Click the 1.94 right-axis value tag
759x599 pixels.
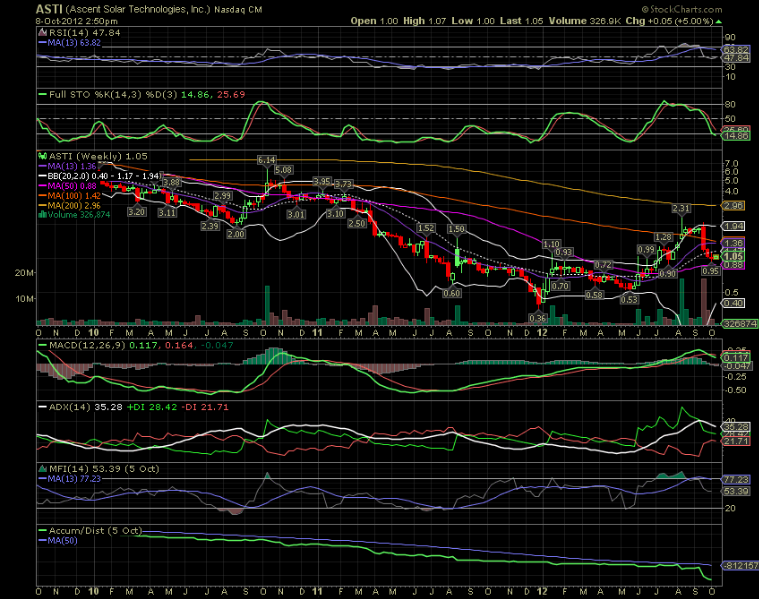coord(733,226)
